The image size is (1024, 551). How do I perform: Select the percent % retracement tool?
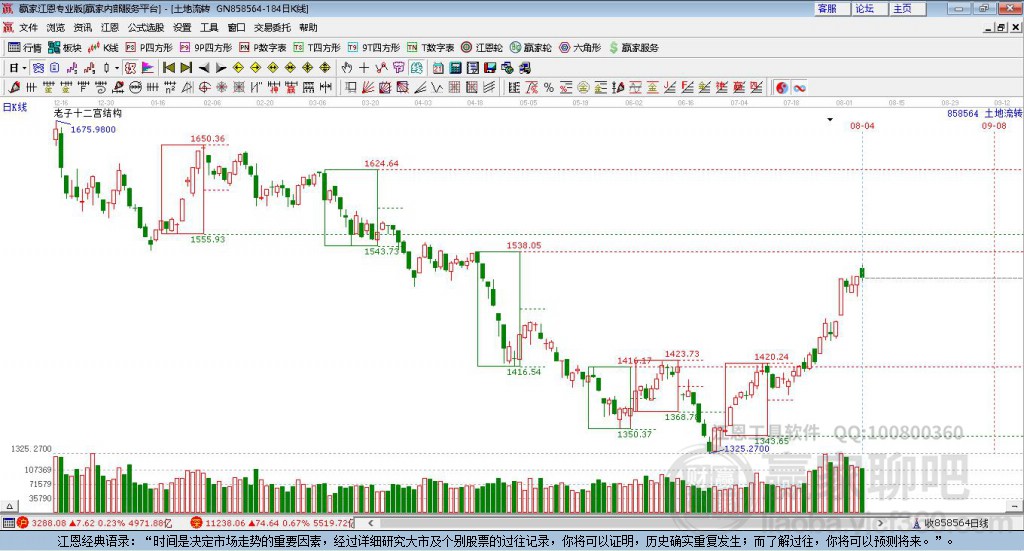(549, 87)
